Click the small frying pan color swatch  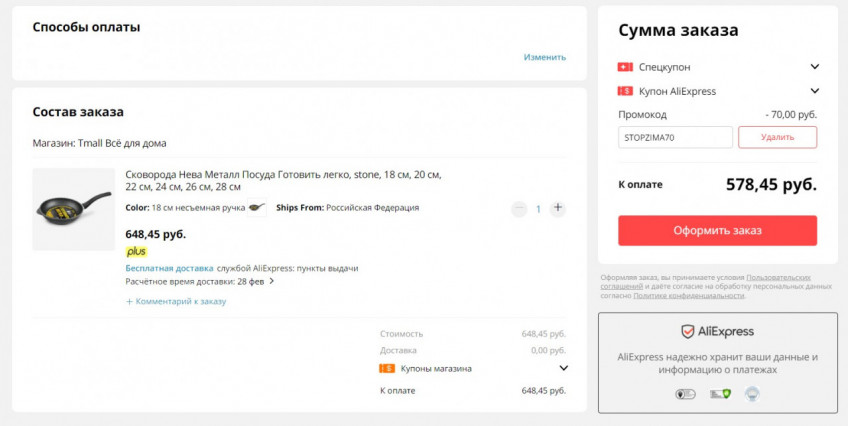pyautogui.click(x=258, y=208)
